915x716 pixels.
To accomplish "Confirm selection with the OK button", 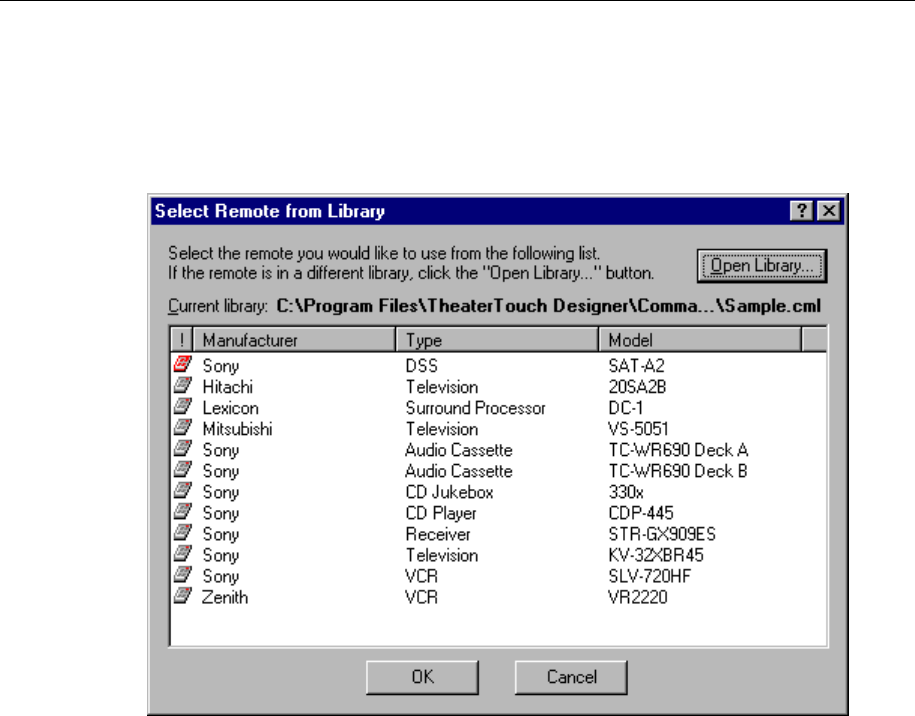I will point(422,677).
